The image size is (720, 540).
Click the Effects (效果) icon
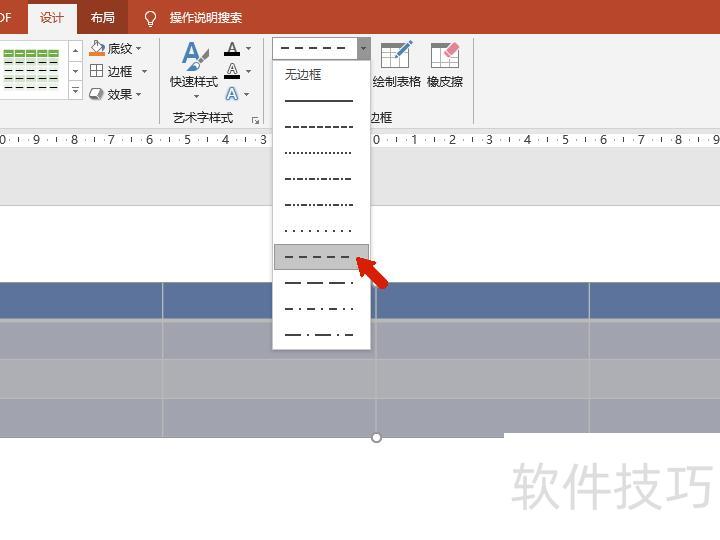[x=96, y=94]
